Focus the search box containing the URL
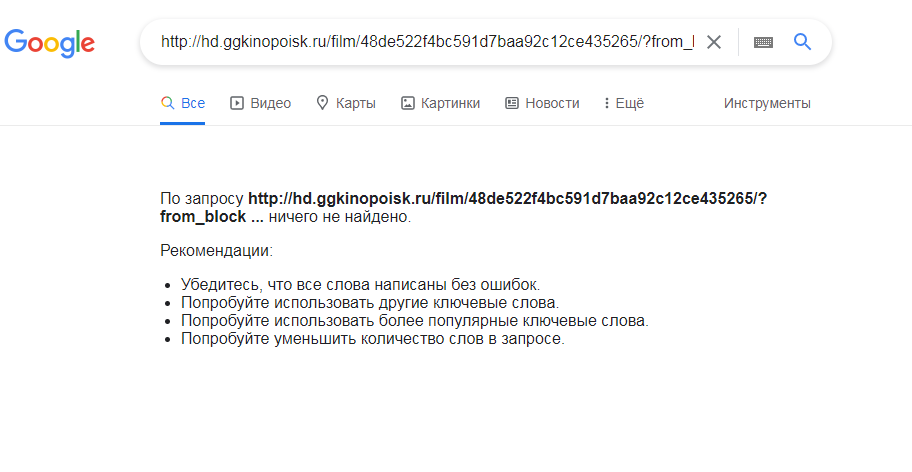Image resolution: width=912 pixels, height=472 pixels. point(428,42)
